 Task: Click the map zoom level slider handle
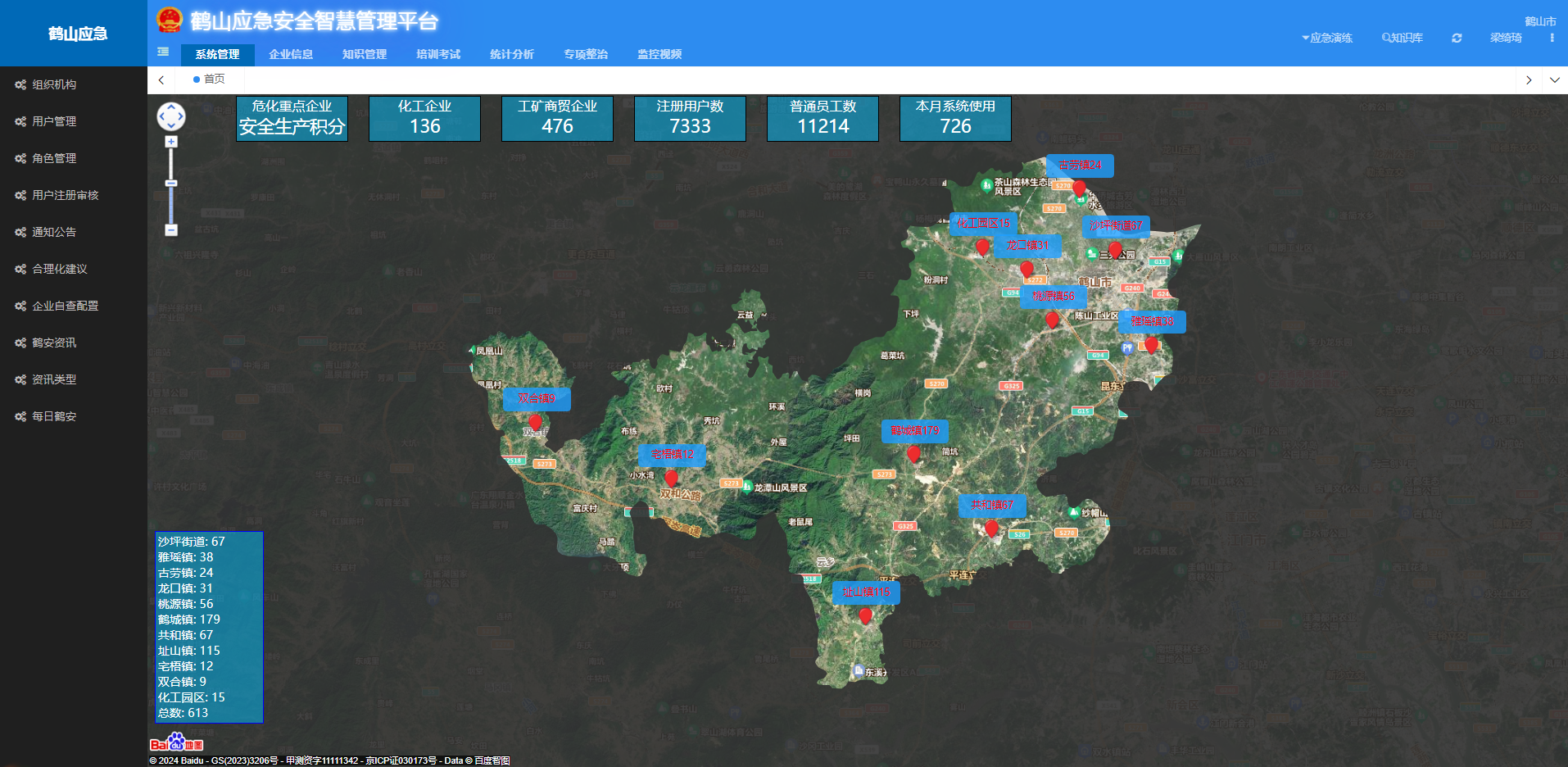point(170,184)
